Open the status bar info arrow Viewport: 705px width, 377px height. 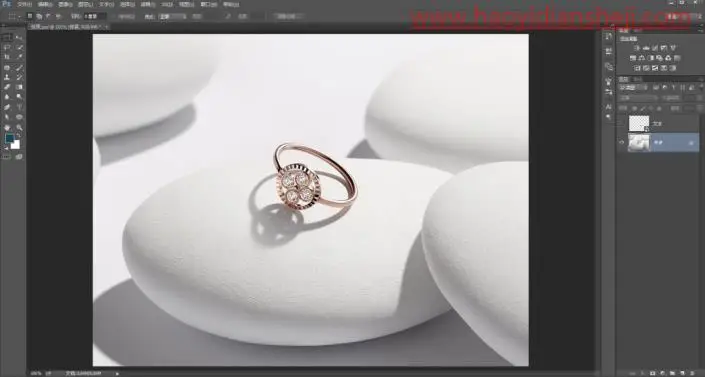(x=117, y=373)
